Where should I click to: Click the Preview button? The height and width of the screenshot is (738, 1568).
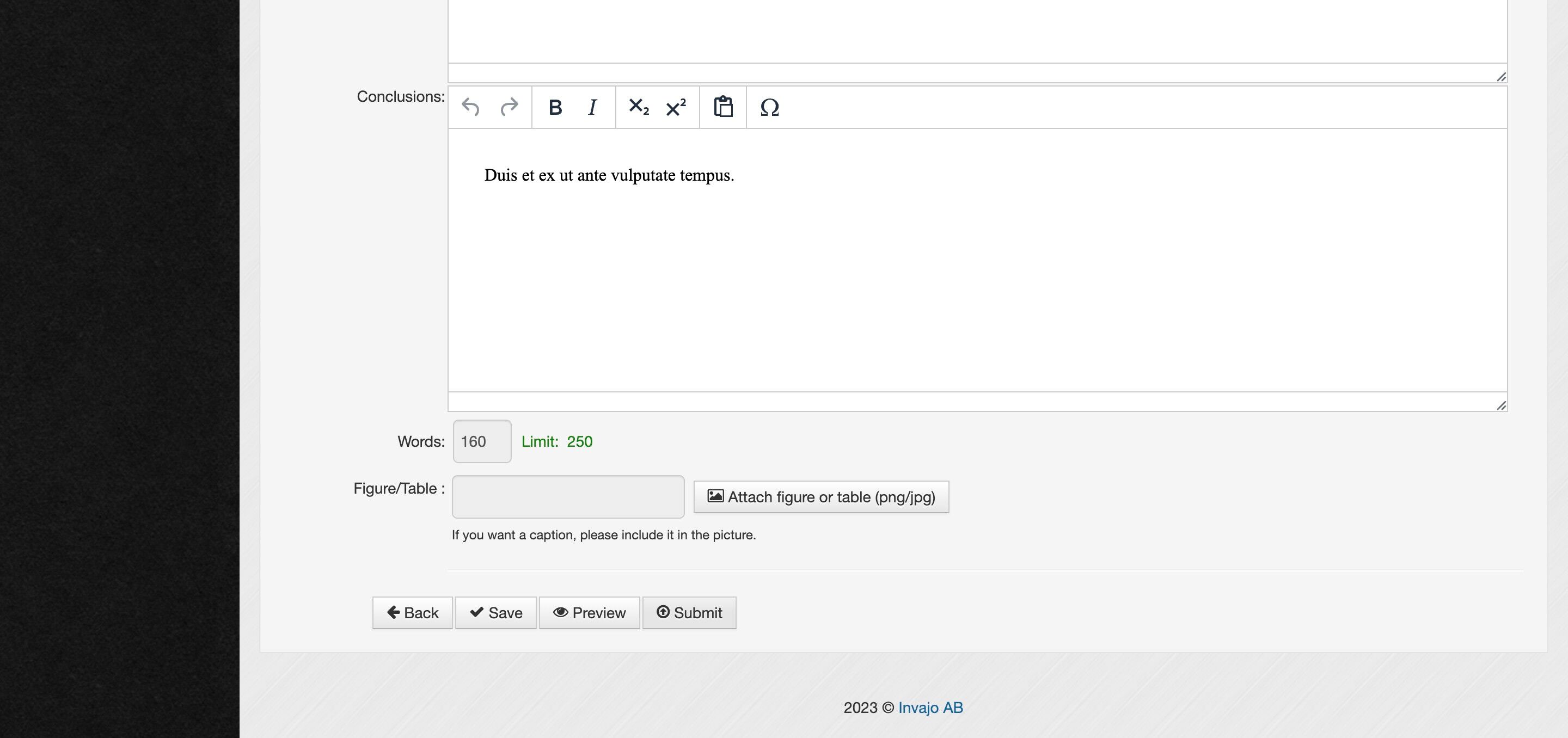589,613
